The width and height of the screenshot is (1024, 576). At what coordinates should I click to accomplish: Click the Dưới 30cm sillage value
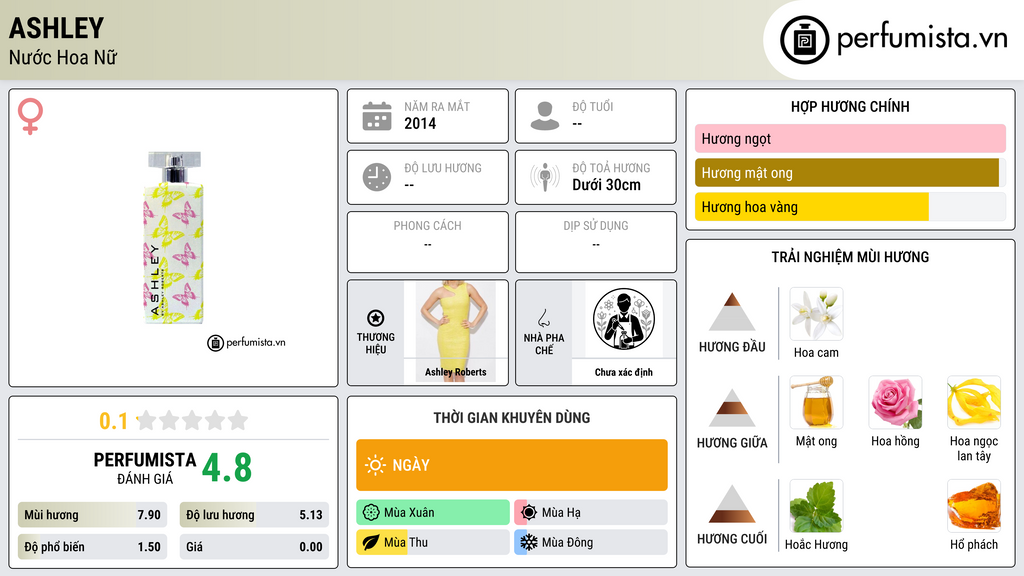(607, 185)
